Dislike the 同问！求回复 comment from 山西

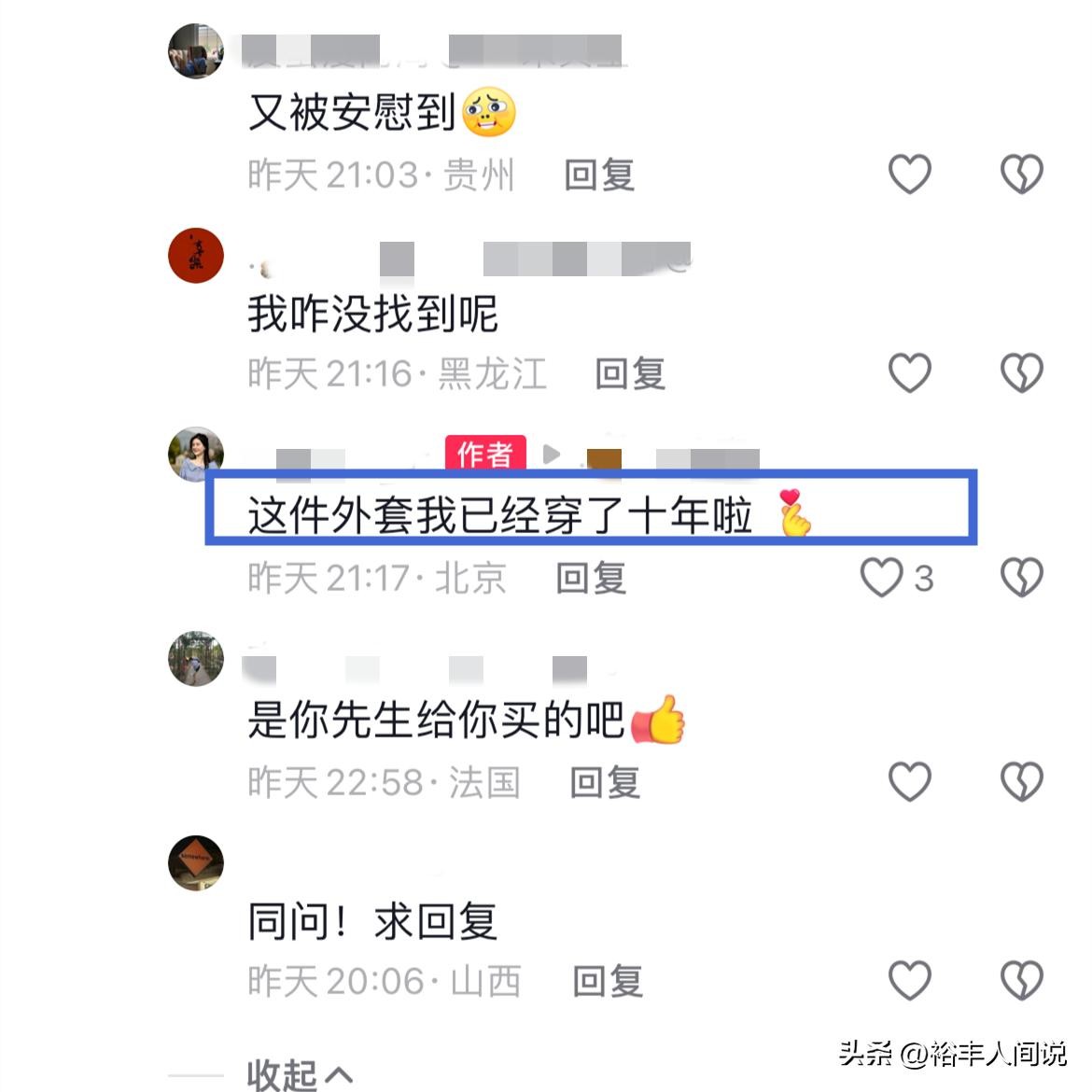[x=1021, y=981]
